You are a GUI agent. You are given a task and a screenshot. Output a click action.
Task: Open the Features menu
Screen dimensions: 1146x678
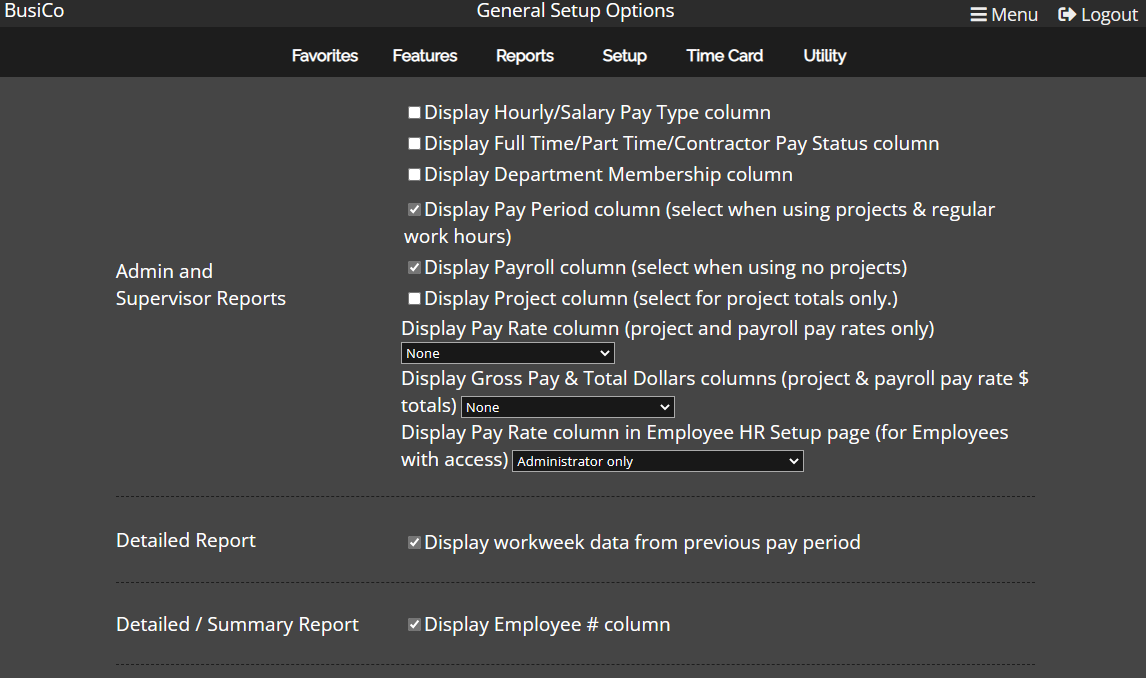coord(425,56)
